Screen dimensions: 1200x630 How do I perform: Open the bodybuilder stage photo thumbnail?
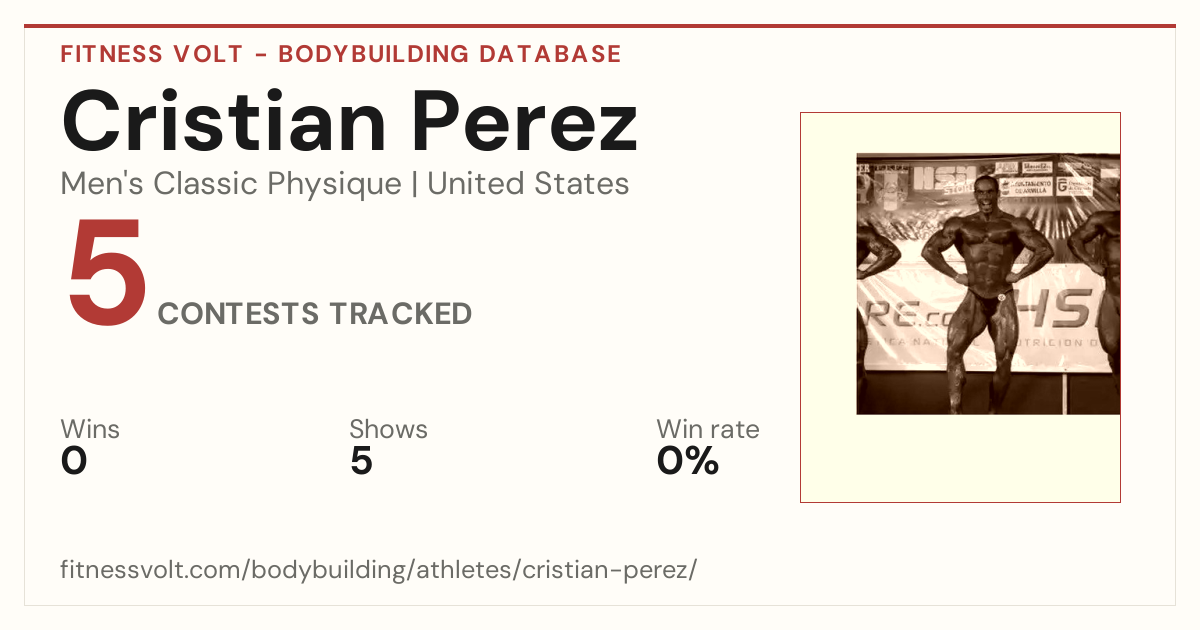click(988, 283)
